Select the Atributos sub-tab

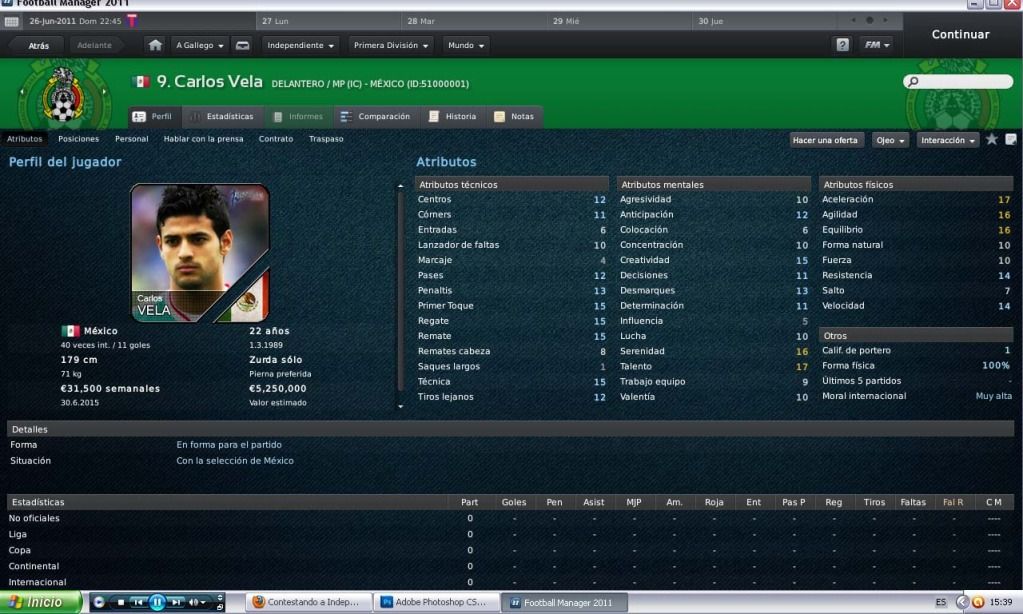(x=24, y=139)
